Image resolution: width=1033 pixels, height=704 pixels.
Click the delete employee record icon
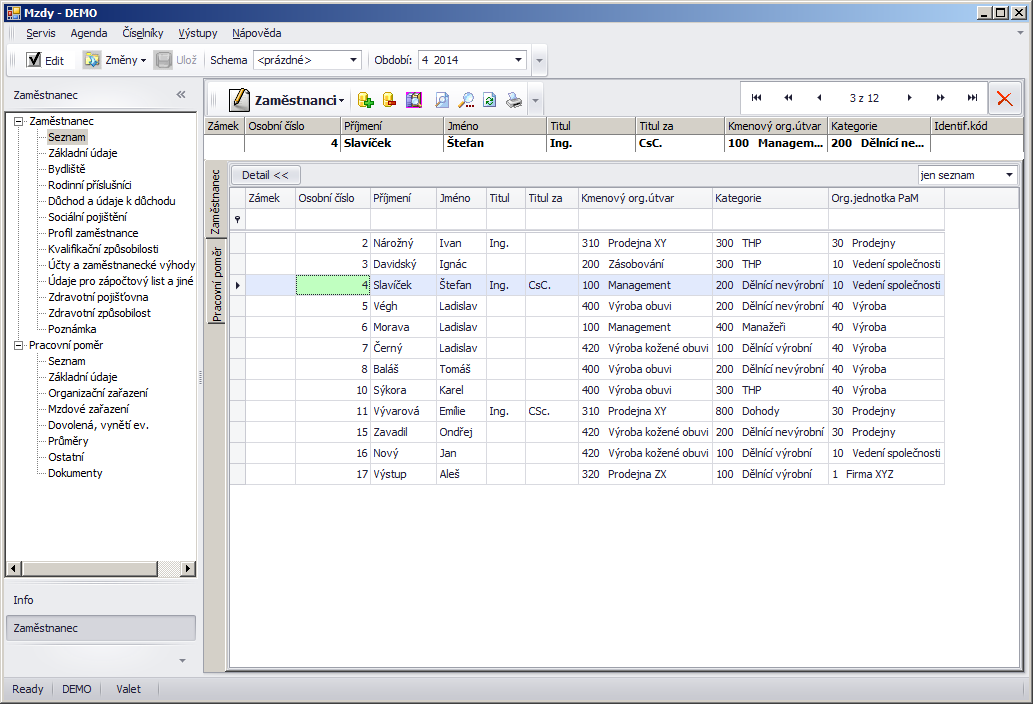tap(390, 100)
